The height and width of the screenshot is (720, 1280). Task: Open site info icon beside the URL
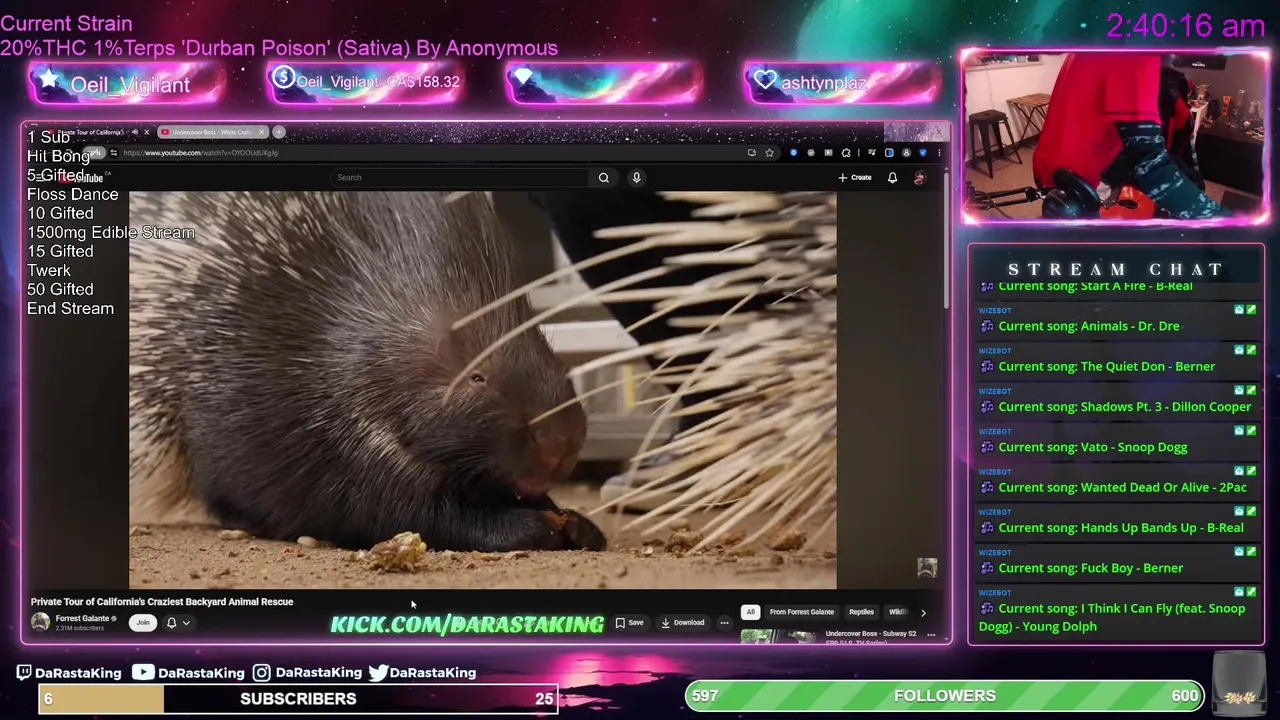[114, 153]
